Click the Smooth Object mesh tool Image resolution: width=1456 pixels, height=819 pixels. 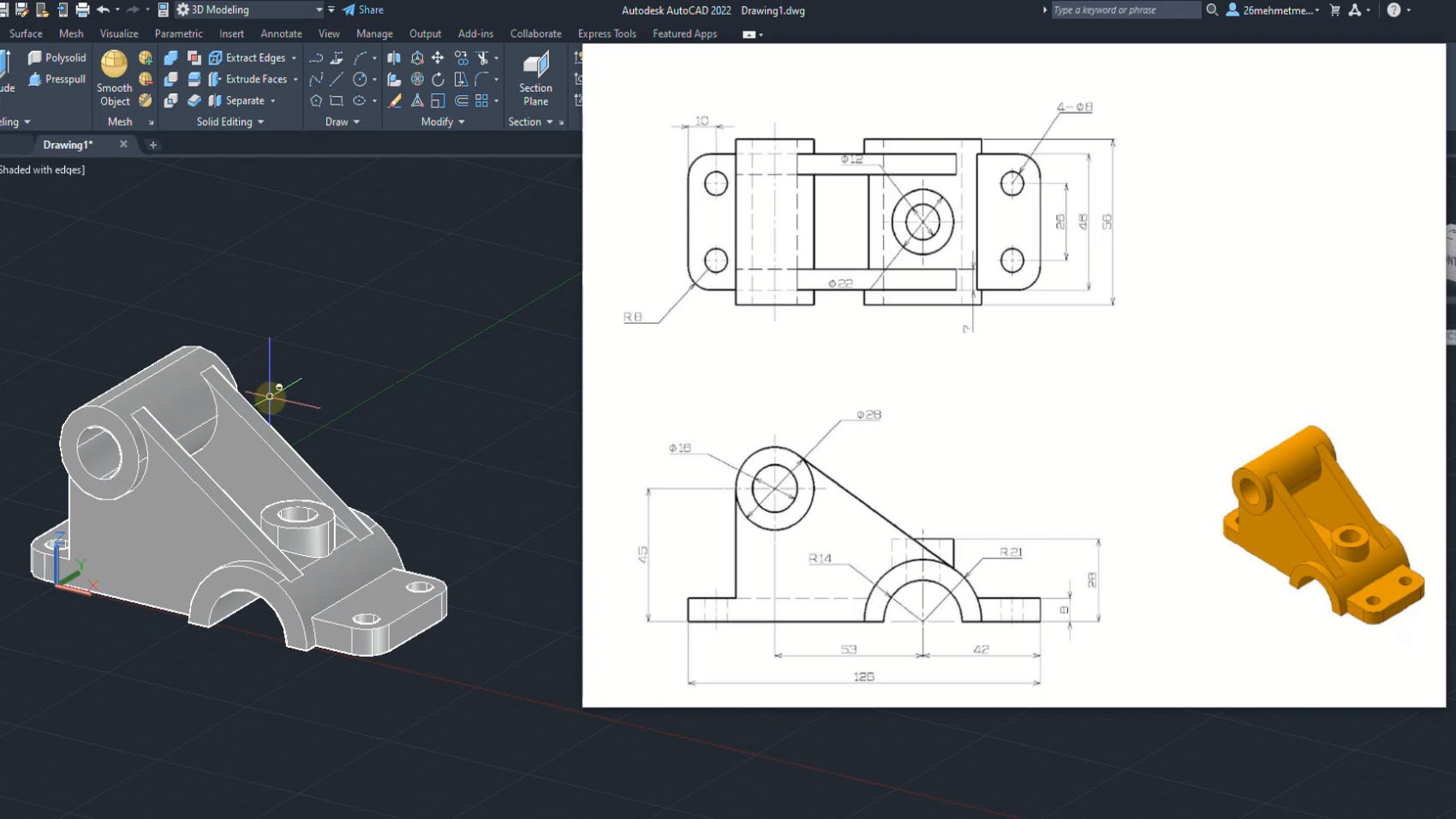coord(114,77)
